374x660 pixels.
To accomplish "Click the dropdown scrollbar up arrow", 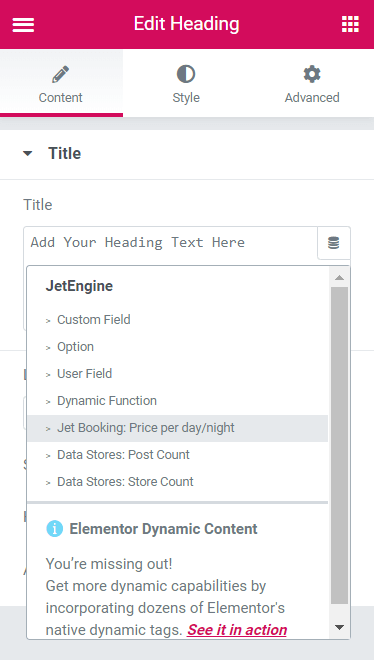I will coord(340,278).
